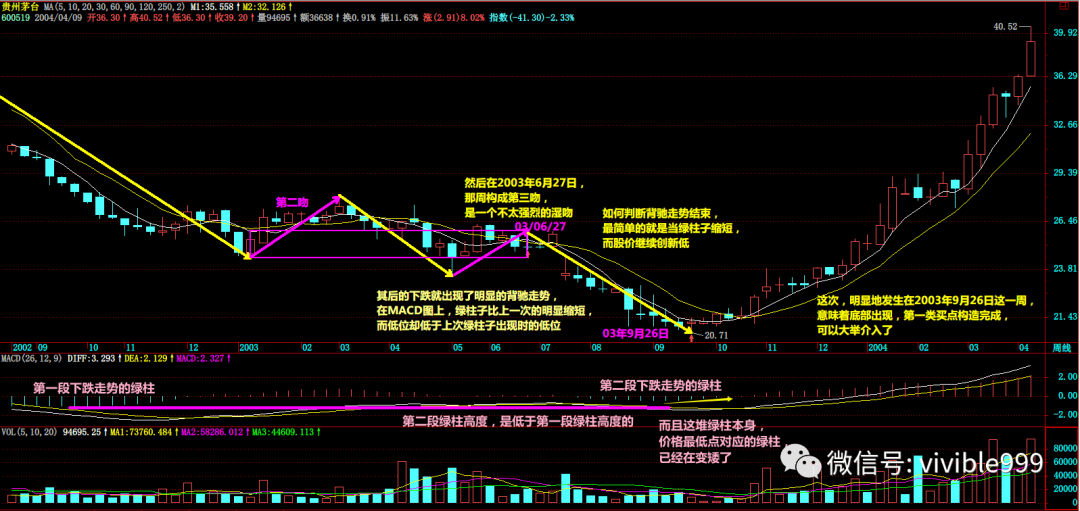1080x511 pixels.
Task: Click the low price 低36.30
Action: [x=189, y=17]
